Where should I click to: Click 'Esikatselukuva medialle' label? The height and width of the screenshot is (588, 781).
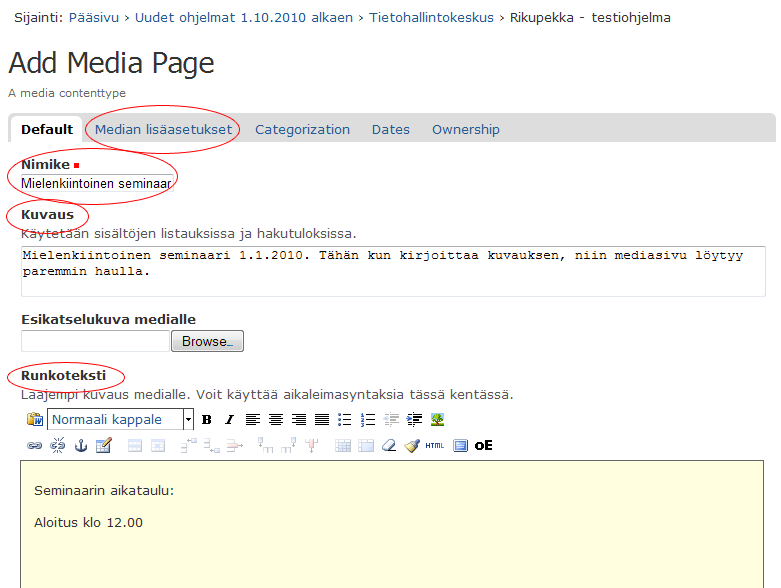[x=108, y=319]
